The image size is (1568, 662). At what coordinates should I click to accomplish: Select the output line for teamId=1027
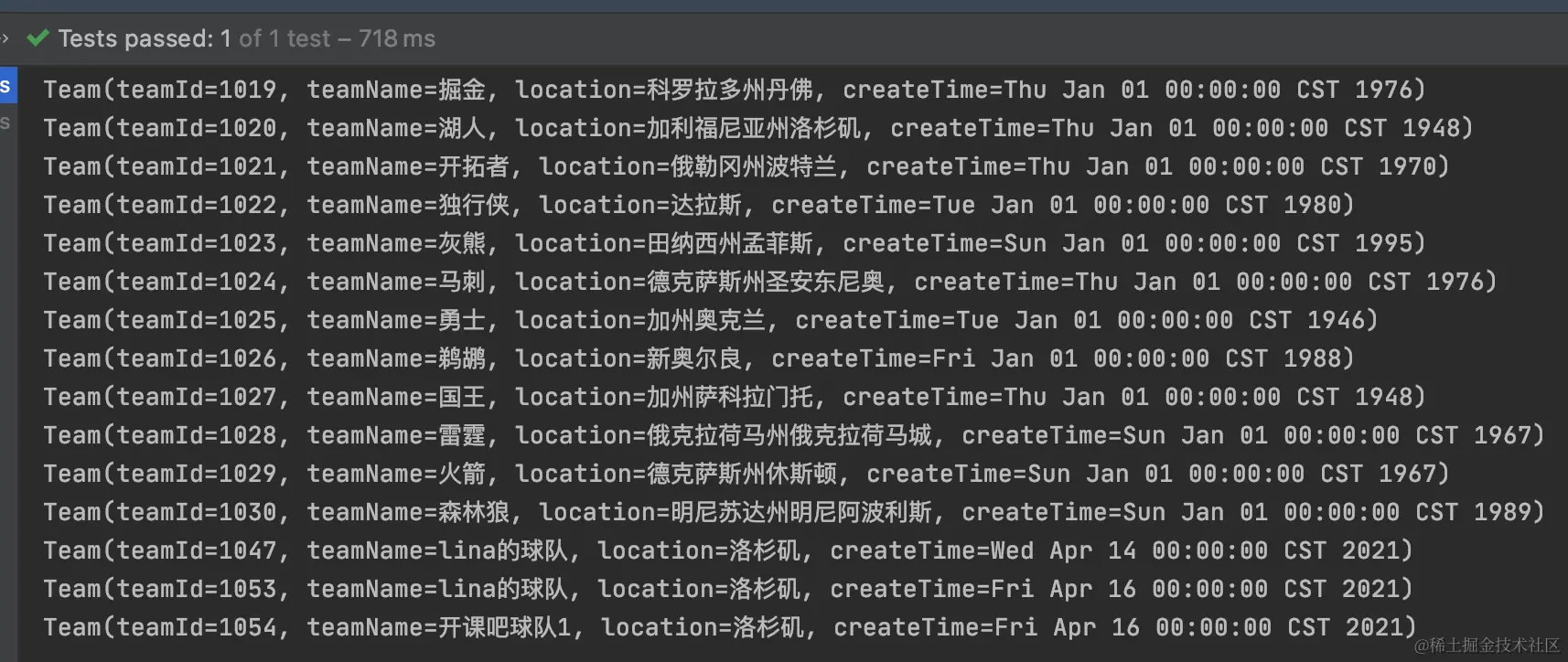pyautogui.click(x=735, y=397)
